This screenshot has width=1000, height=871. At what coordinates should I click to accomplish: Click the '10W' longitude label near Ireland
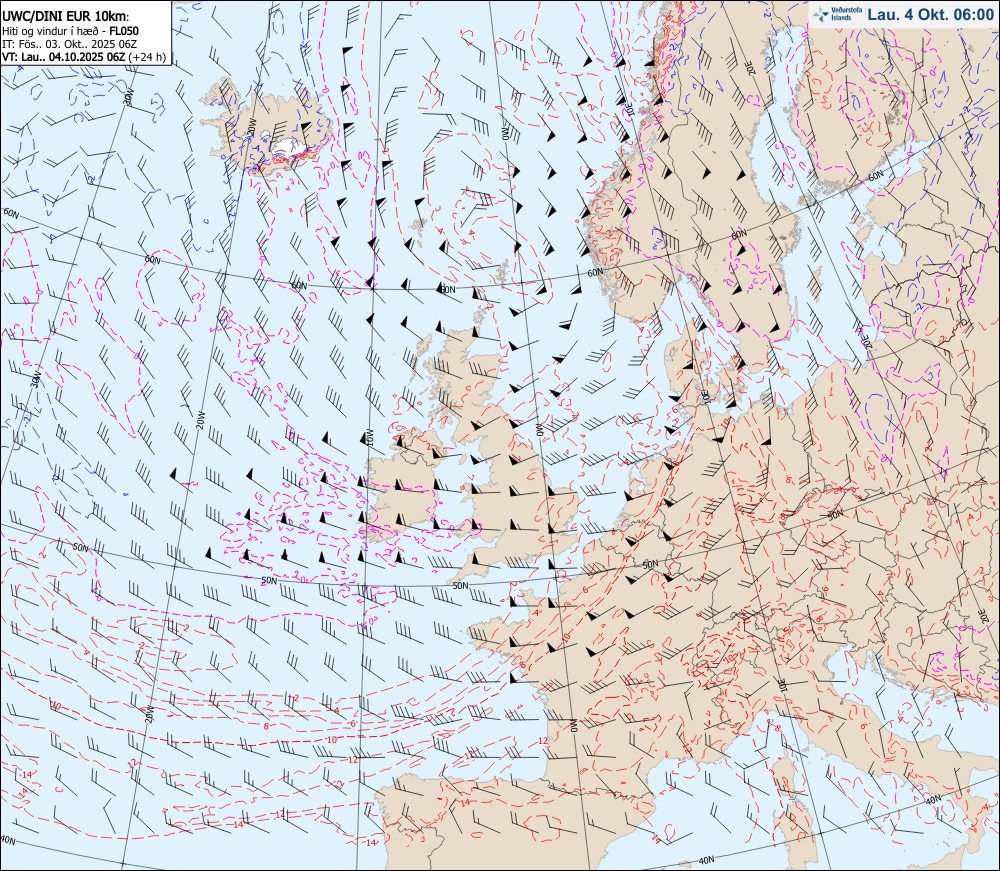pyautogui.click(x=369, y=437)
